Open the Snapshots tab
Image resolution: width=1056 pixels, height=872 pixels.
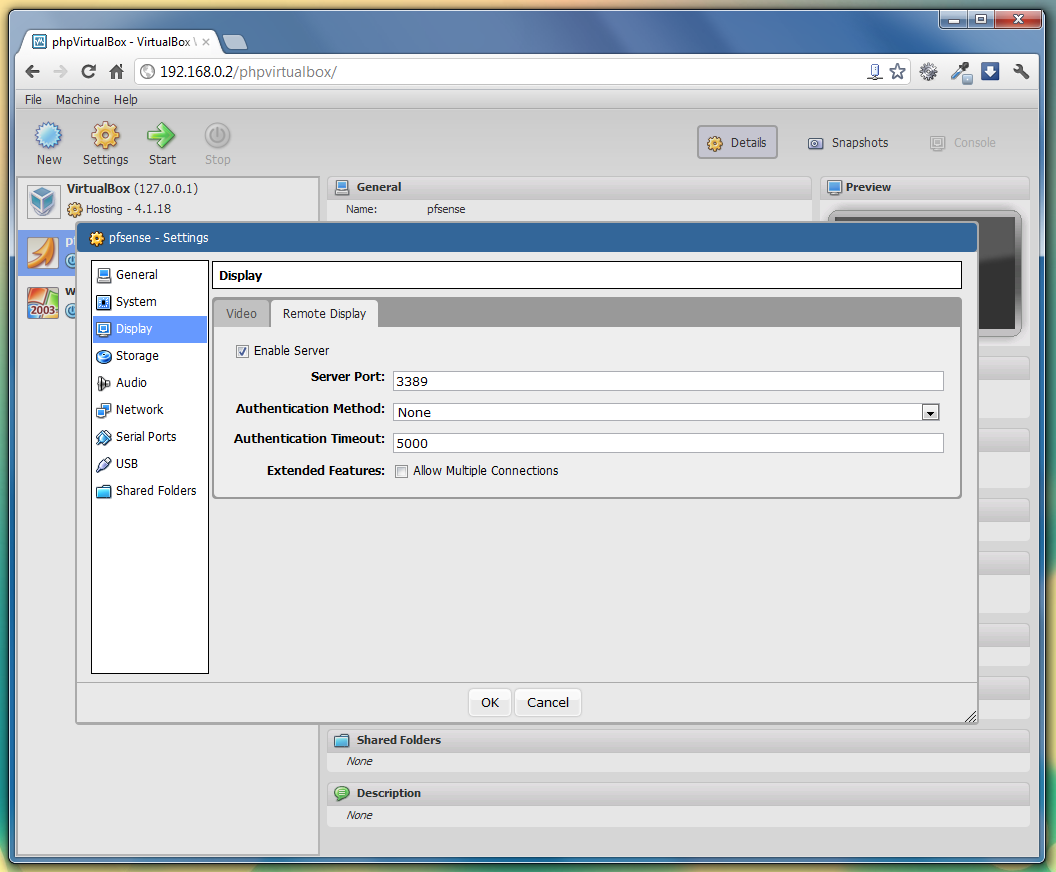848,143
